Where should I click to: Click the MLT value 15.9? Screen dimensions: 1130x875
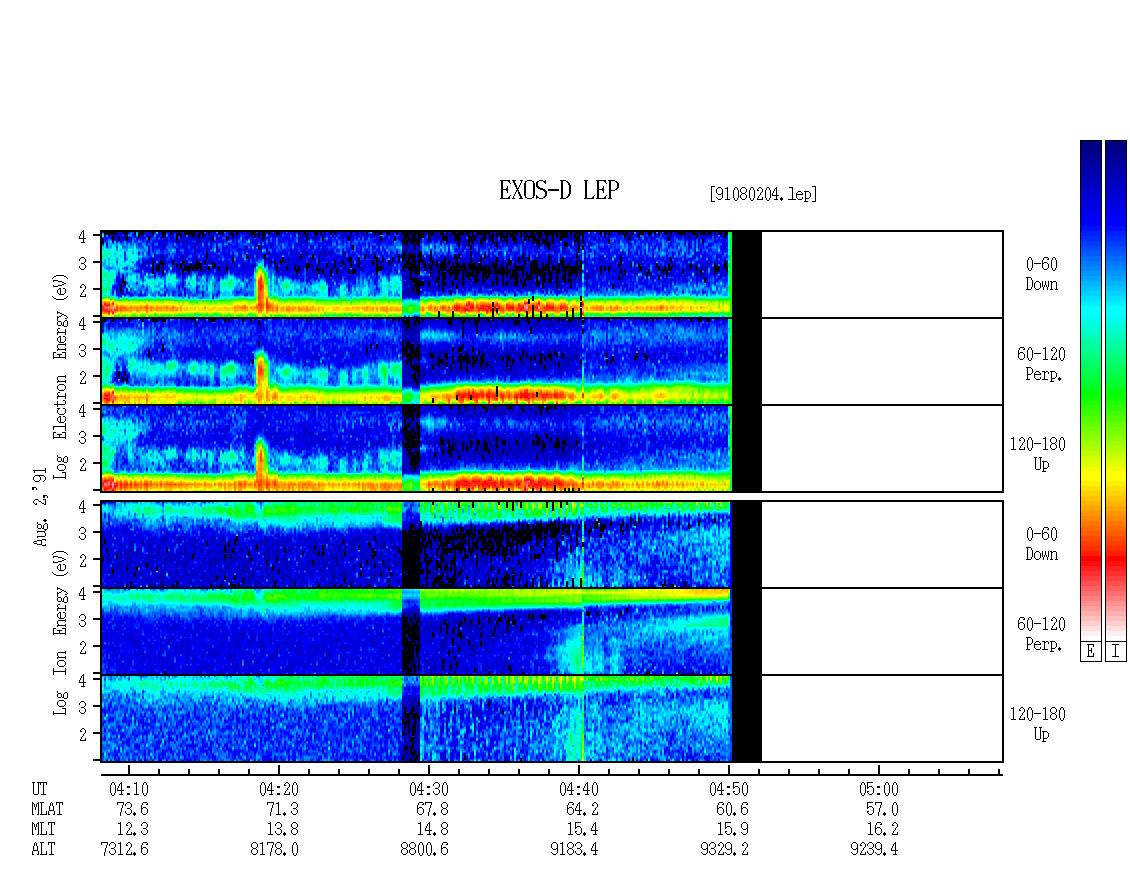click(732, 830)
